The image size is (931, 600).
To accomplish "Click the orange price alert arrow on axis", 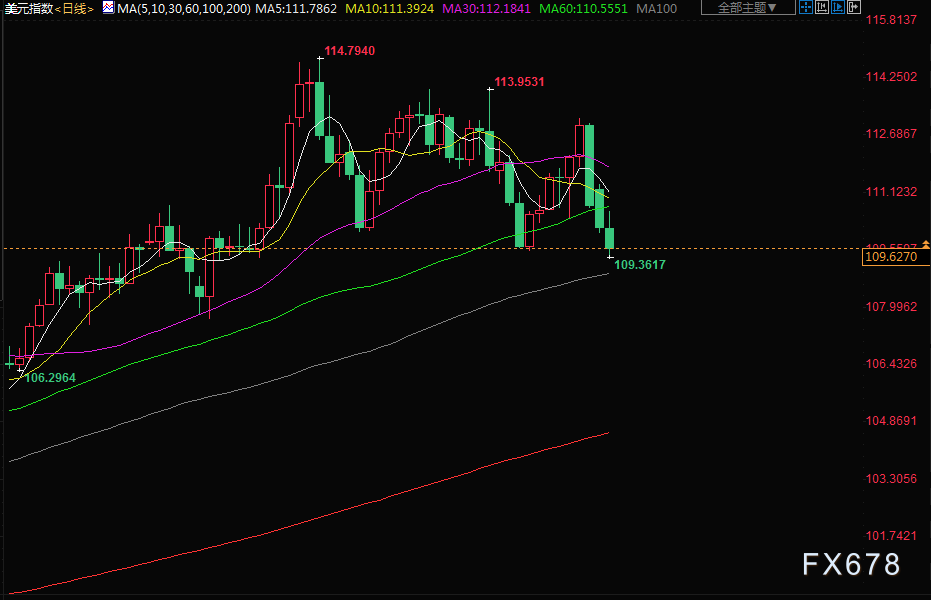I will point(926,245).
